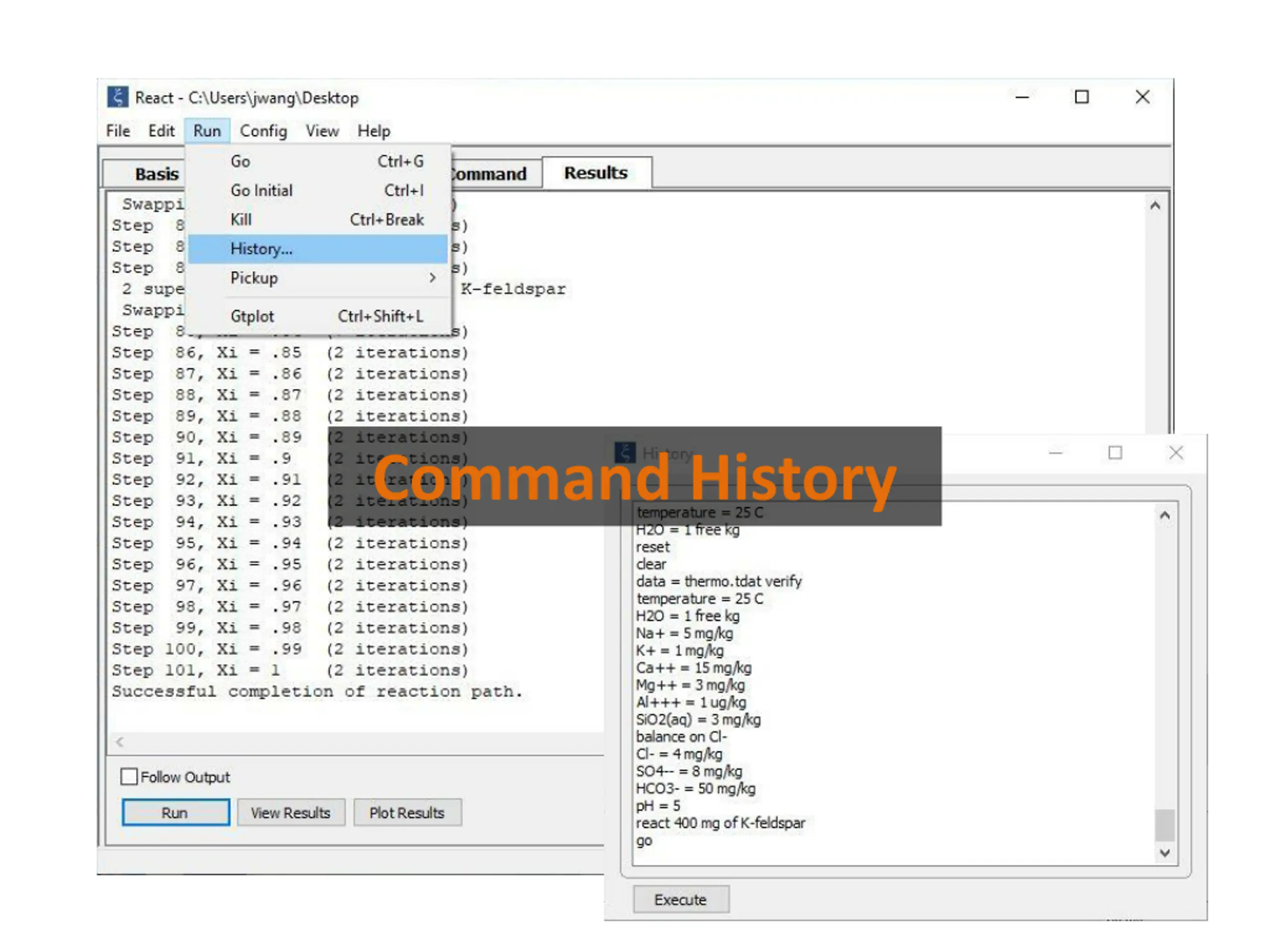Expand the Pickup submenu arrow
1270x952 pixels.
432,278
